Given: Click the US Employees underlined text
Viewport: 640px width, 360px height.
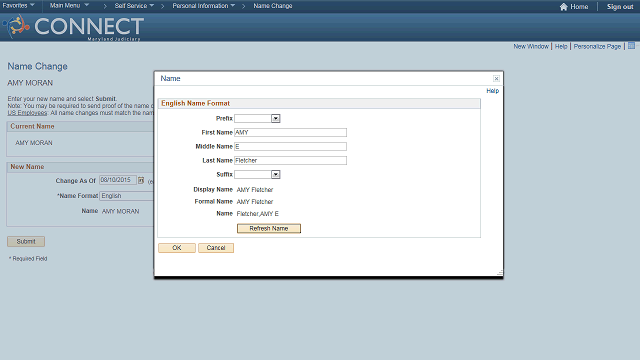Looking at the screenshot, I should coord(27,113).
